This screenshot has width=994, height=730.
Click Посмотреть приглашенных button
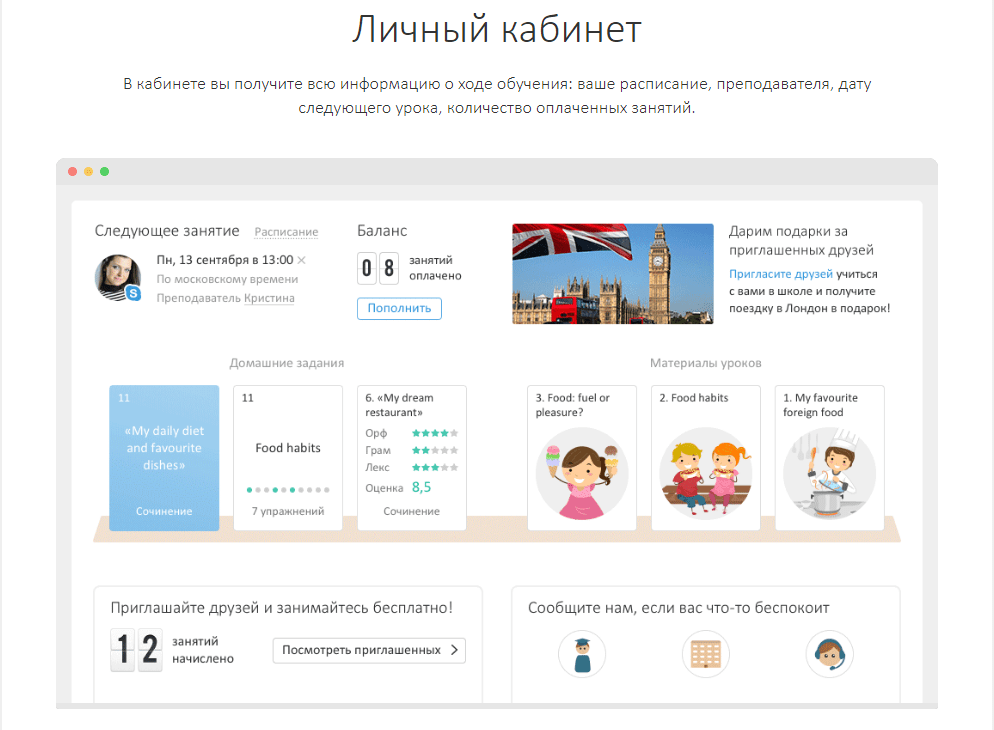coord(369,650)
